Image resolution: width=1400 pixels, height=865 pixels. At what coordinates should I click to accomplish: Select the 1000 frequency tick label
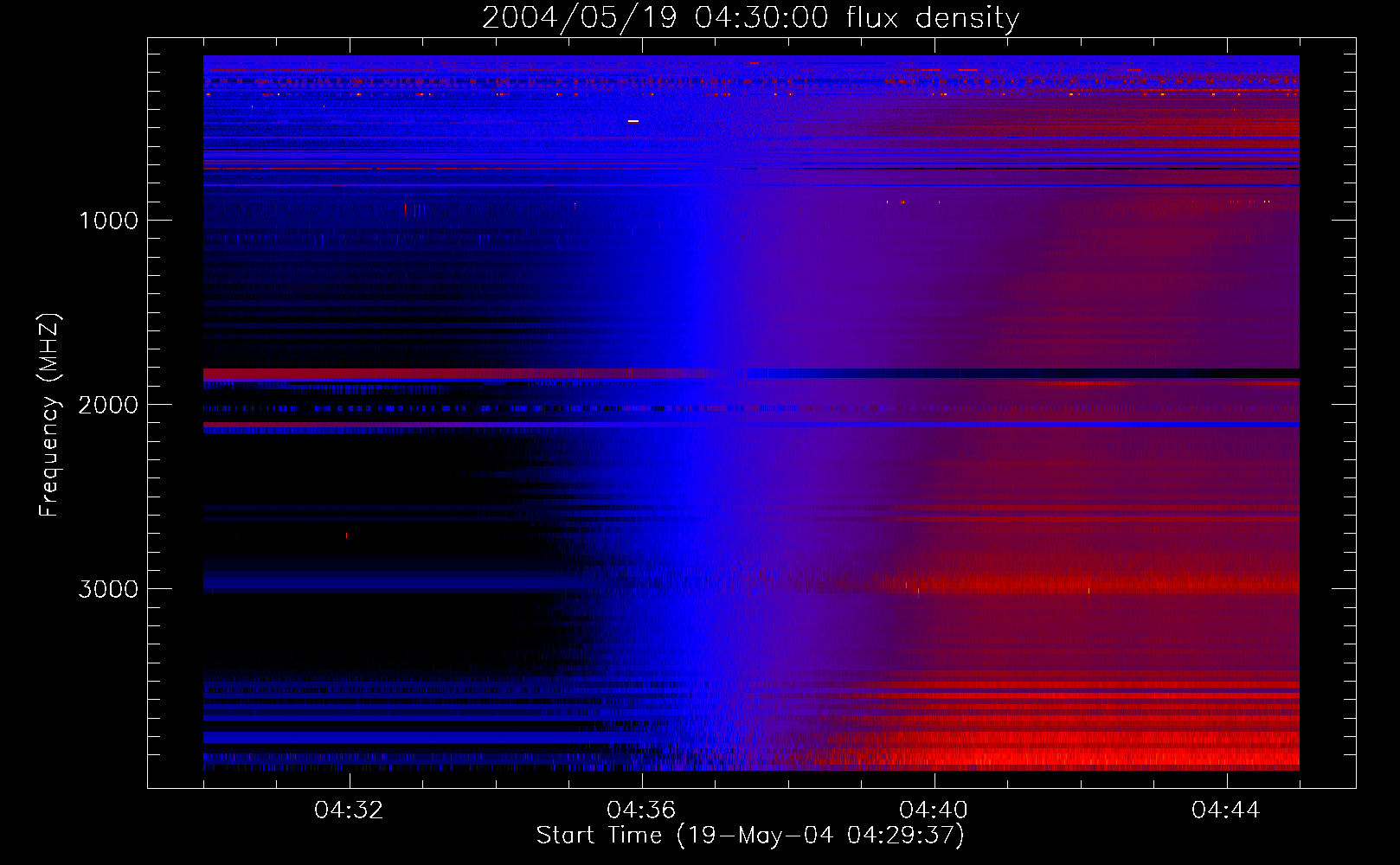pos(108,221)
